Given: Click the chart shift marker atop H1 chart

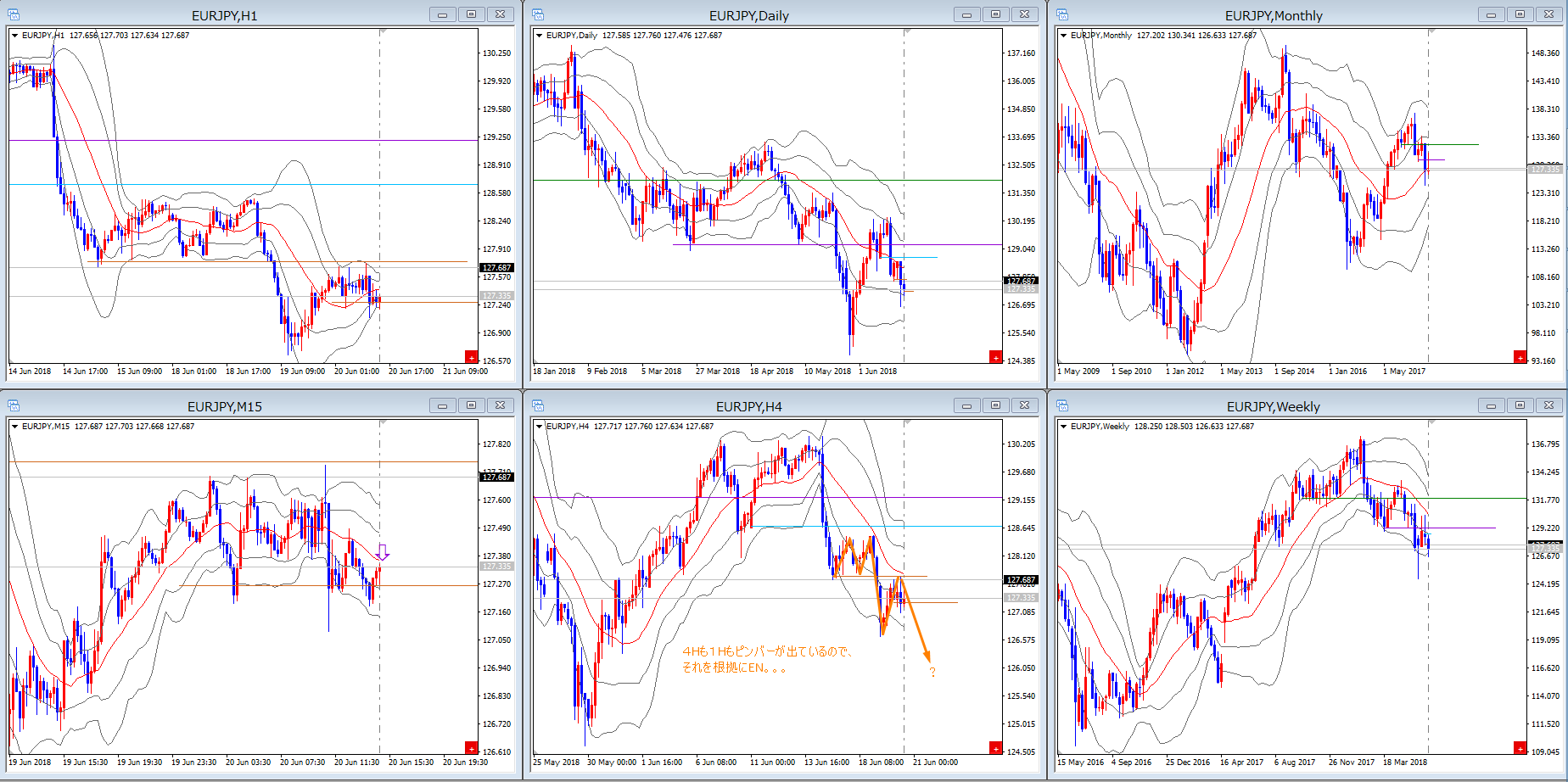Looking at the screenshot, I should 383,32.
